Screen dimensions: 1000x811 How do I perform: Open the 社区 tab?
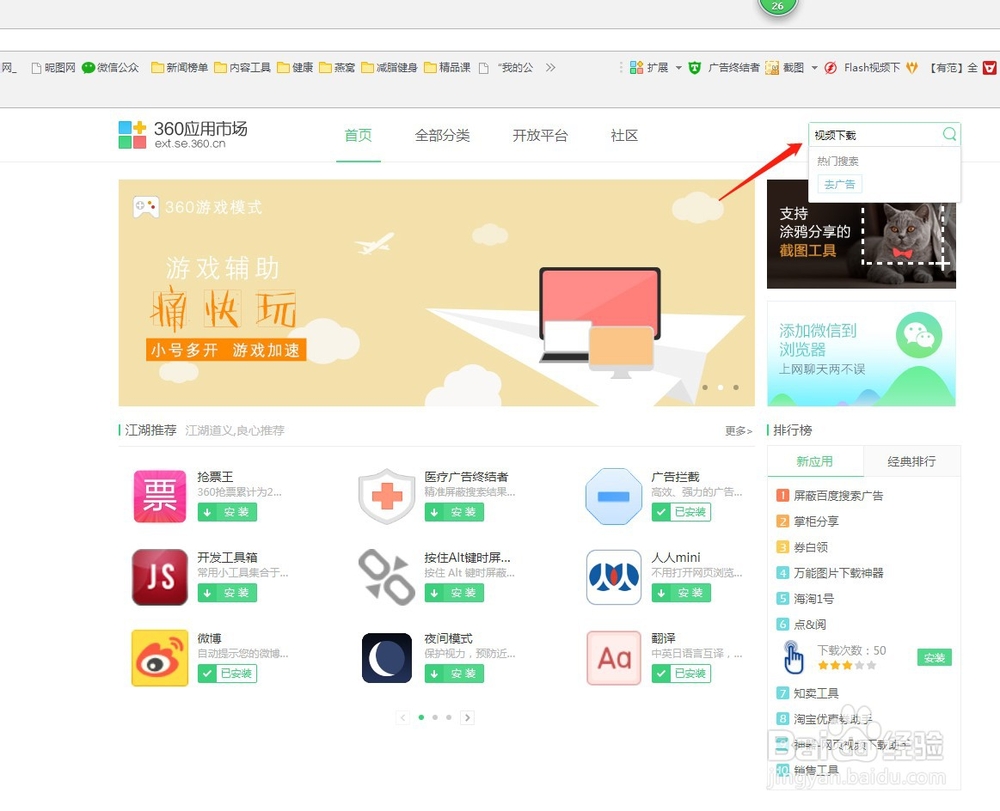click(624, 135)
